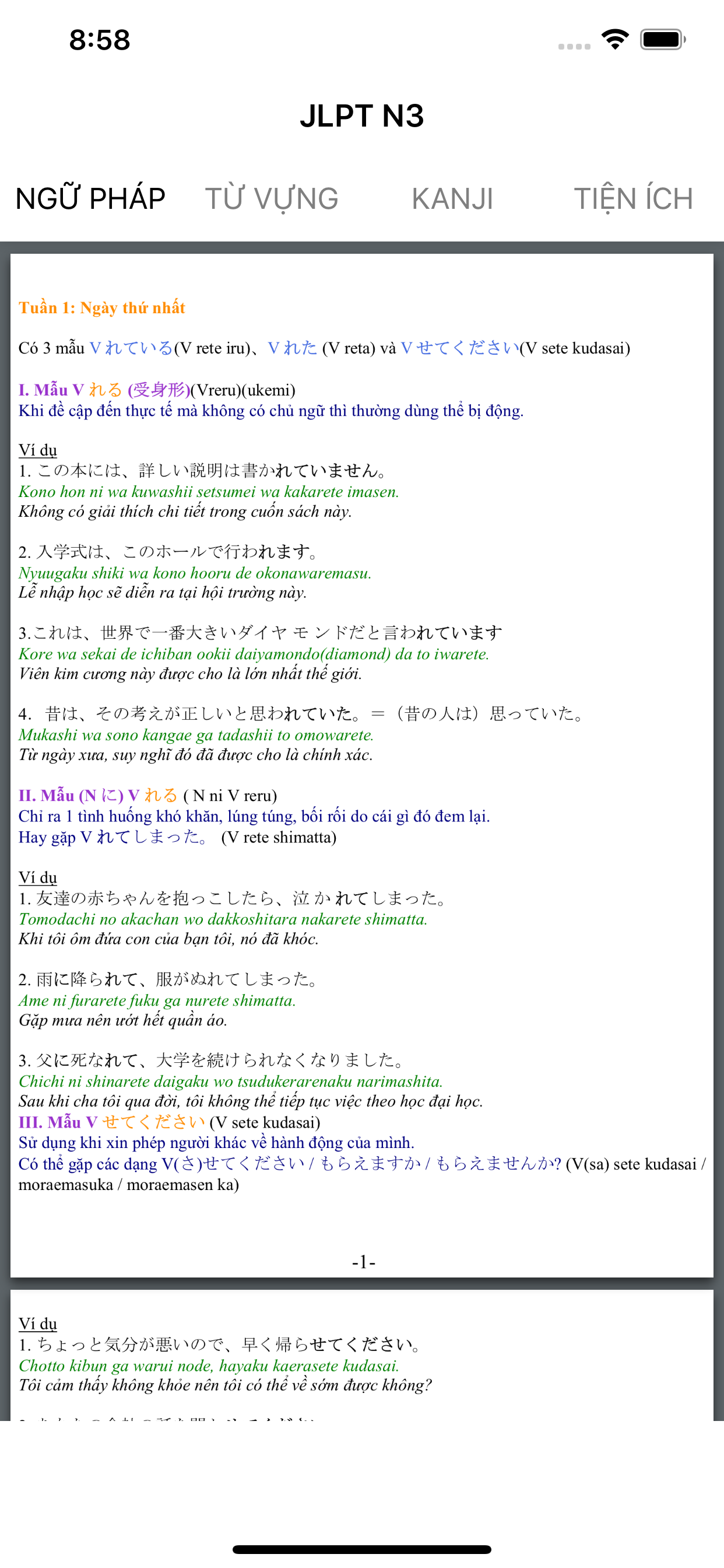Image resolution: width=724 pixels, height=1568 pixels.
Task: Tap 'Tôi cảm thấy không khỏe nên tôi...'
Action: (225, 1385)
